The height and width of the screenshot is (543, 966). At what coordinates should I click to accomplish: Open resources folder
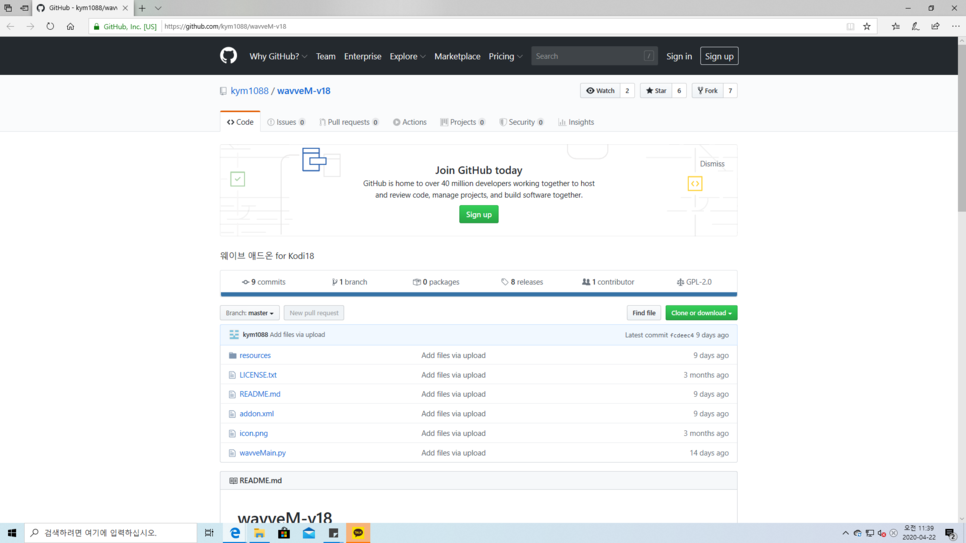tap(255, 356)
